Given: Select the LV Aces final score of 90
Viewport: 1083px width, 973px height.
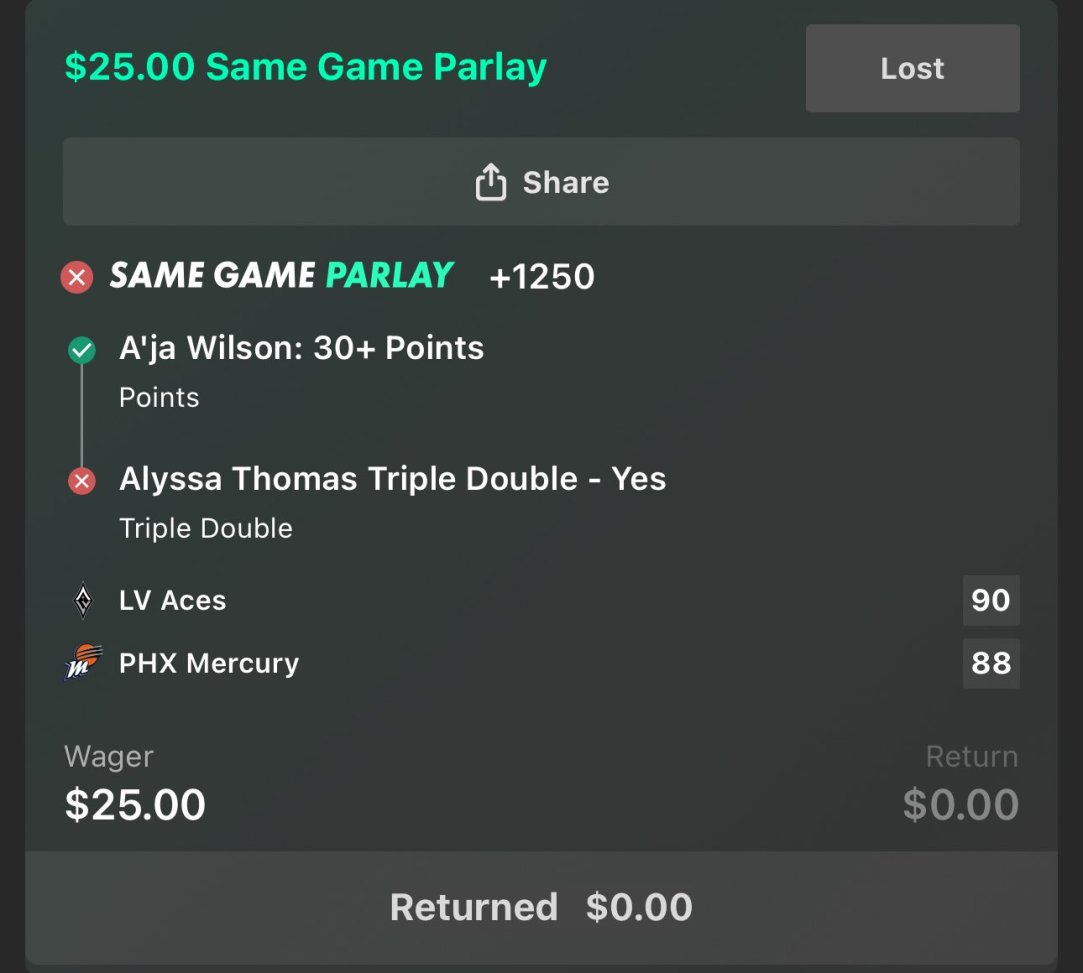Looking at the screenshot, I should [990, 600].
